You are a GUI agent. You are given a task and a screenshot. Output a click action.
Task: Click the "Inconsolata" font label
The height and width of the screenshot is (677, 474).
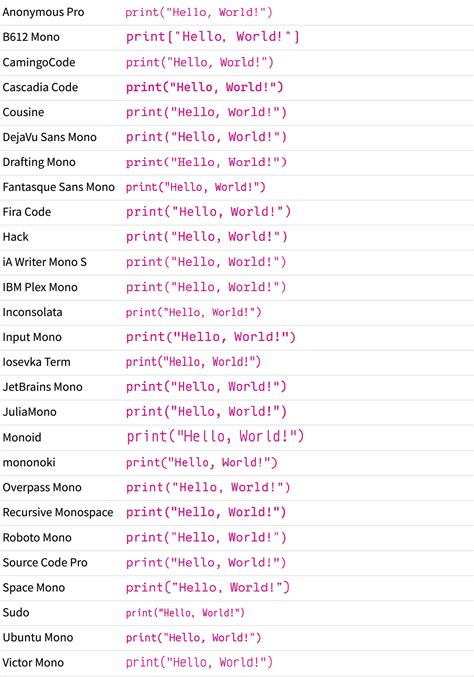[32, 312]
